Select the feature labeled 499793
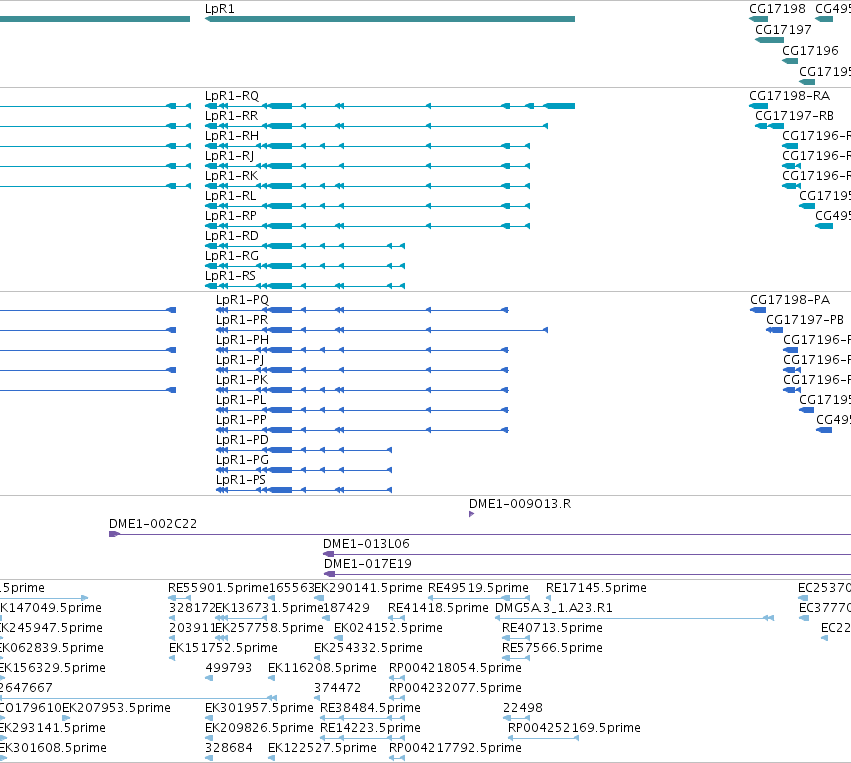 tap(228, 668)
